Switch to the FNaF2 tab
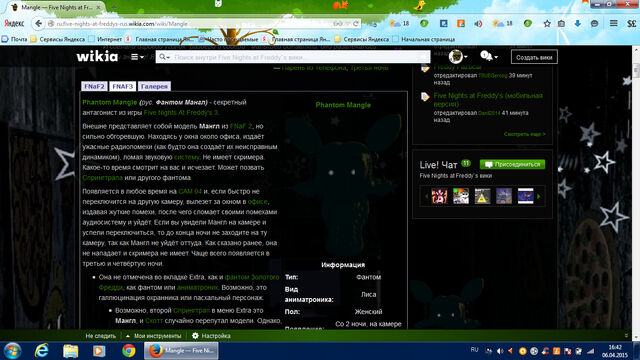 [94, 87]
